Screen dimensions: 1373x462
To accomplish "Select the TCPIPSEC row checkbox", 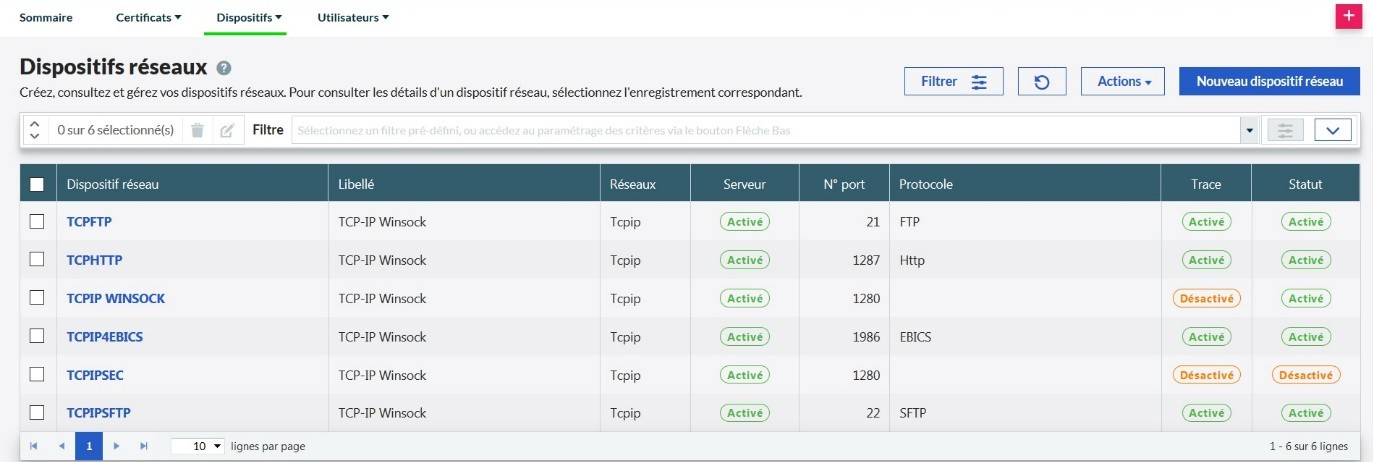I will [37, 374].
